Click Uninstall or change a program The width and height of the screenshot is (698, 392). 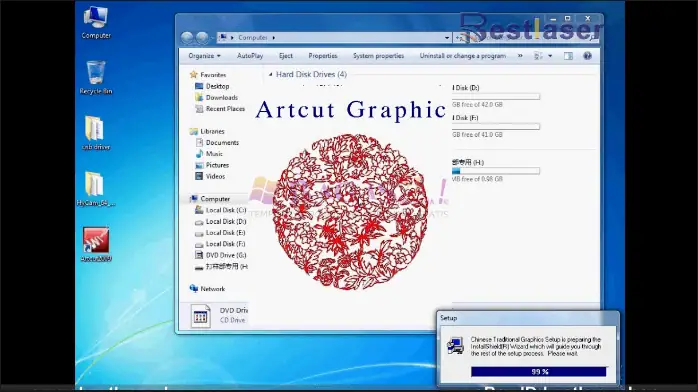[x=463, y=56]
